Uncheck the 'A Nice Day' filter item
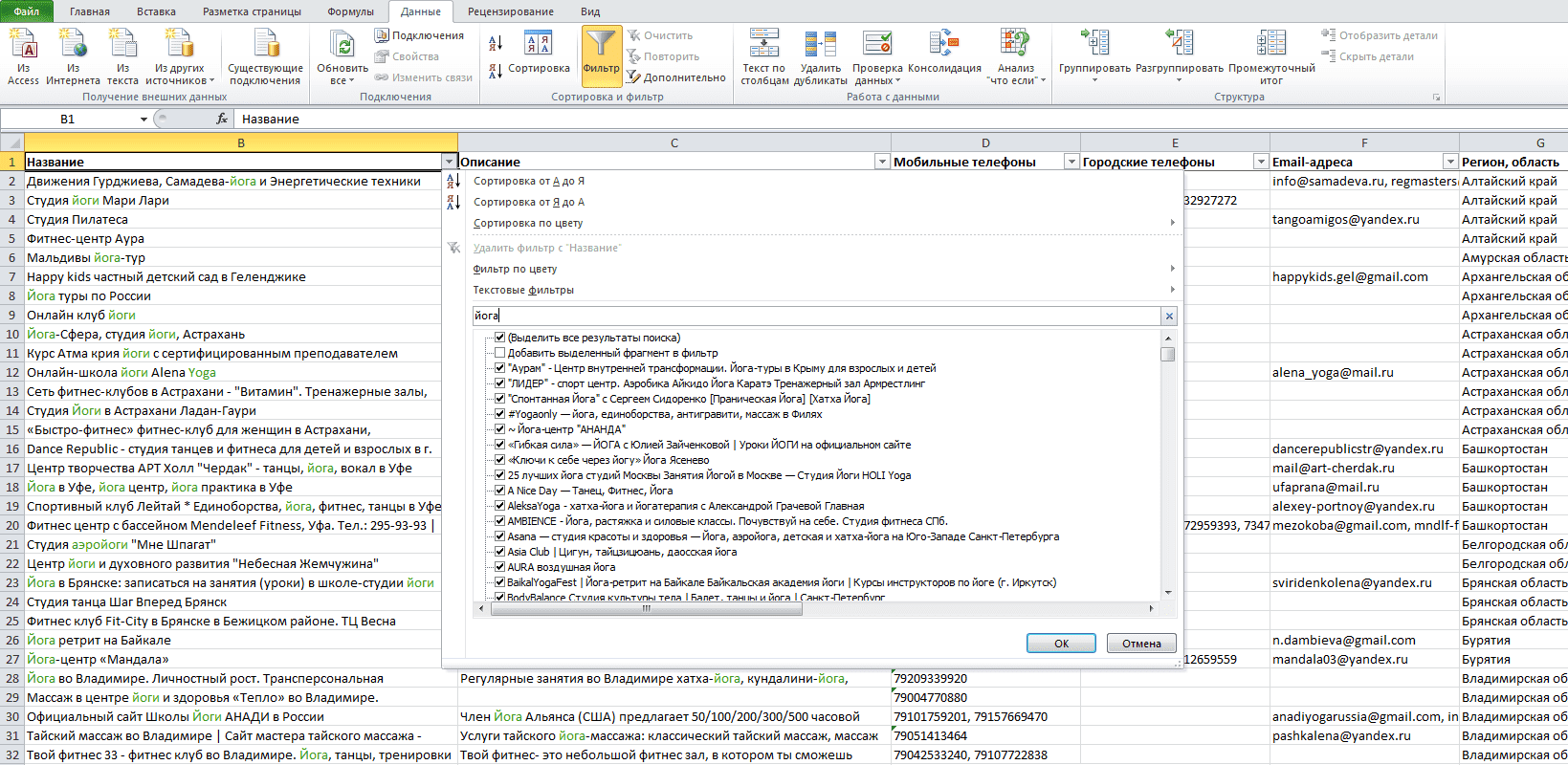Viewport: 1568px width, 765px height. point(499,491)
